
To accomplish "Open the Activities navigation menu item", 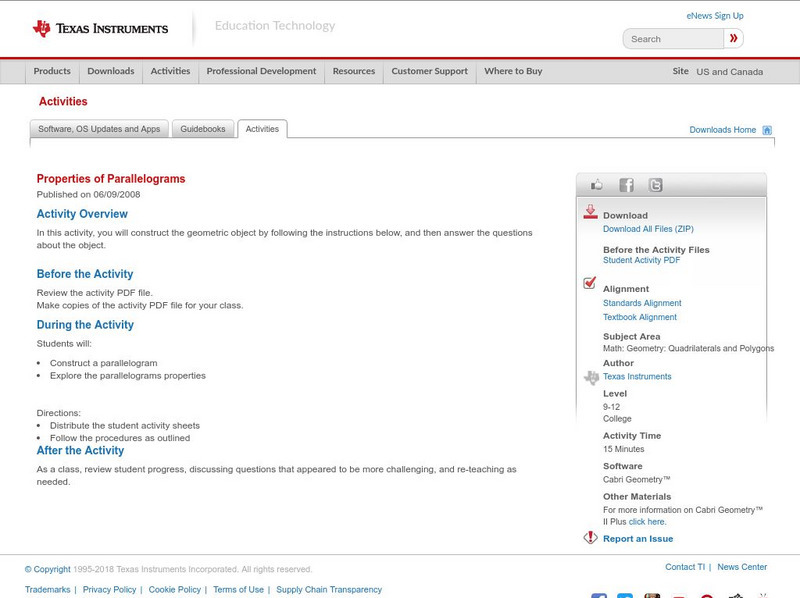I will pyautogui.click(x=170, y=71).
